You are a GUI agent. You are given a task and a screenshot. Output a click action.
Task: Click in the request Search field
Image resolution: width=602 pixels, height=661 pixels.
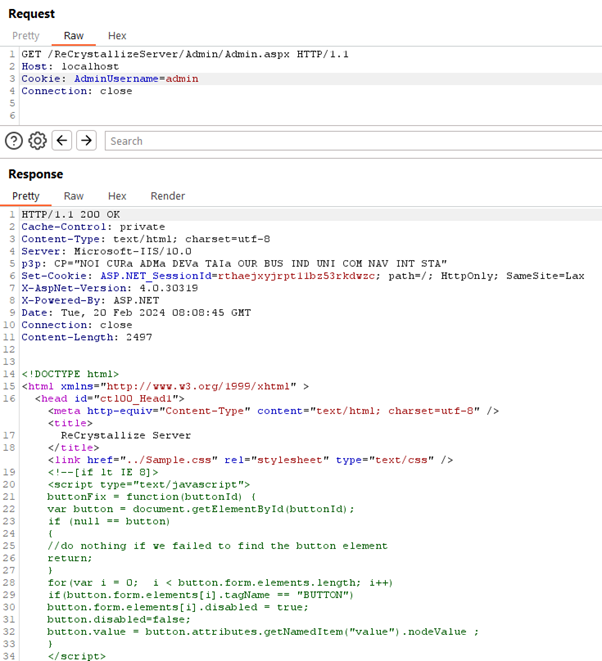tap(350, 141)
